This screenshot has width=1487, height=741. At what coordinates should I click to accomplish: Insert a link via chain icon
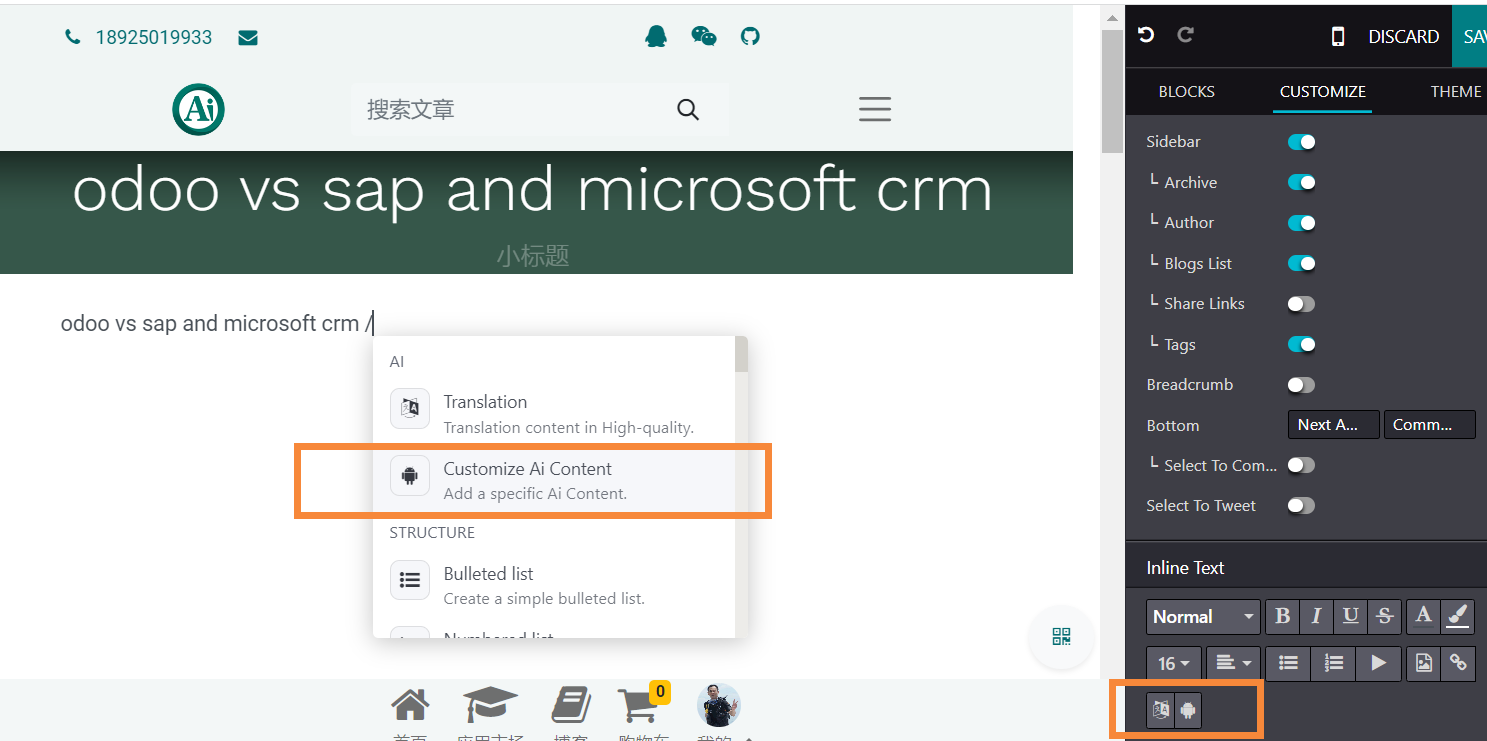[1458, 662]
